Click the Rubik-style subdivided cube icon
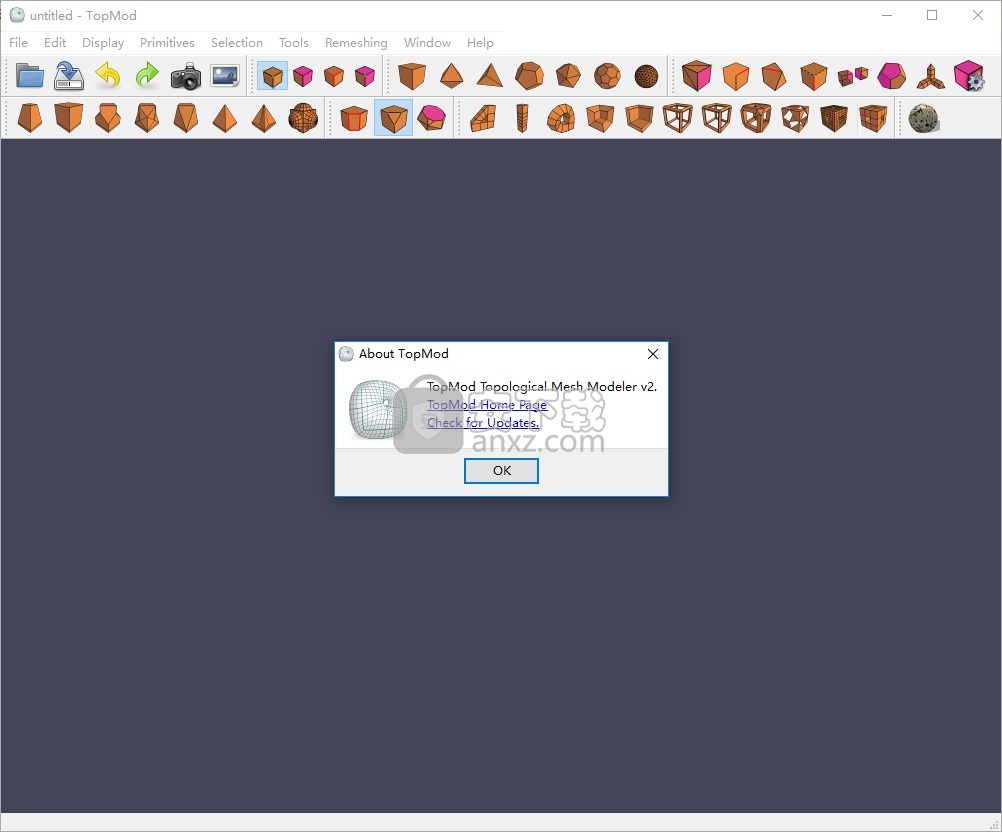 pyautogui.click(x=873, y=118)
